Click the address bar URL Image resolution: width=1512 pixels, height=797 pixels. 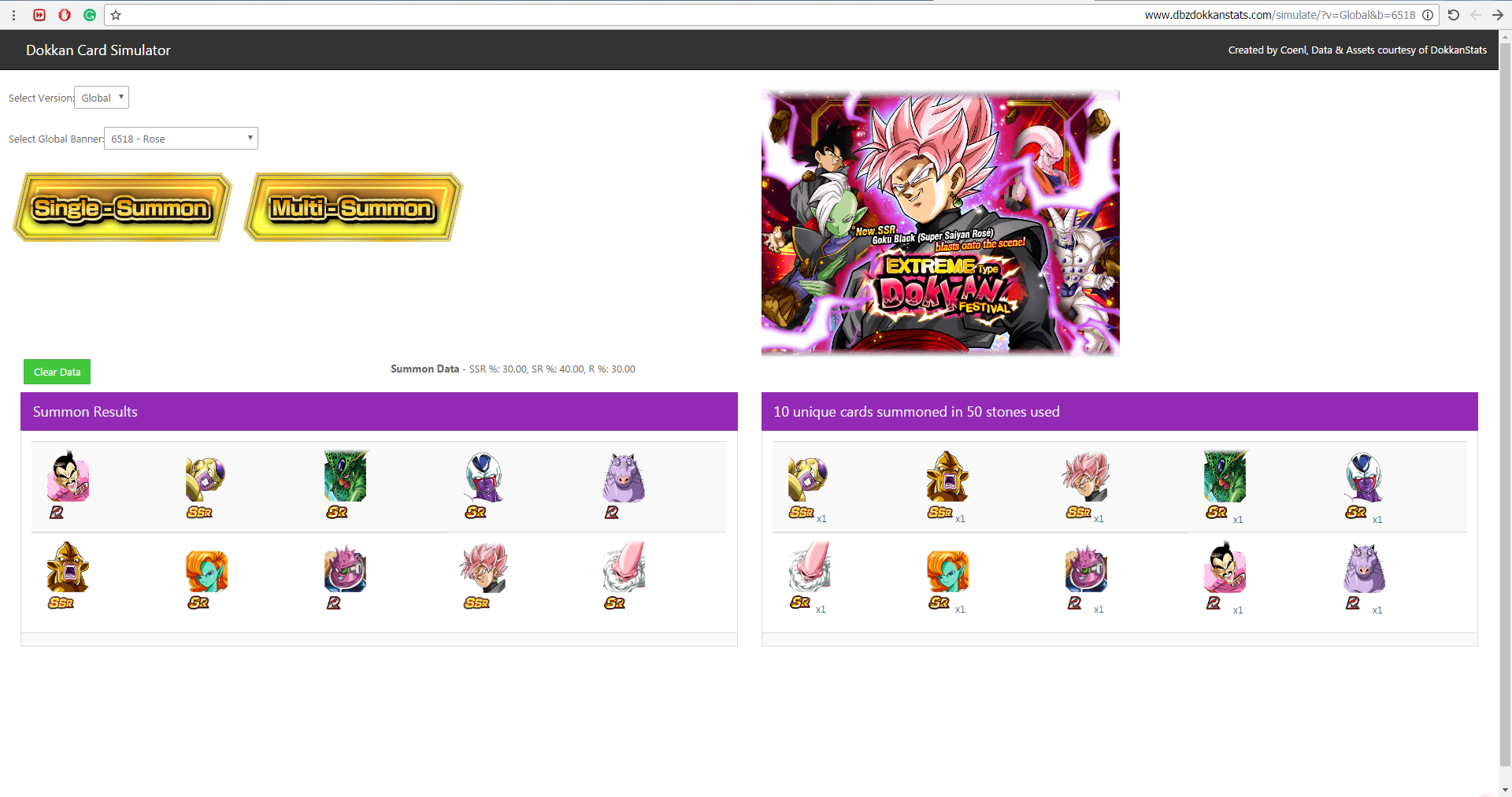pos(1280,15)
